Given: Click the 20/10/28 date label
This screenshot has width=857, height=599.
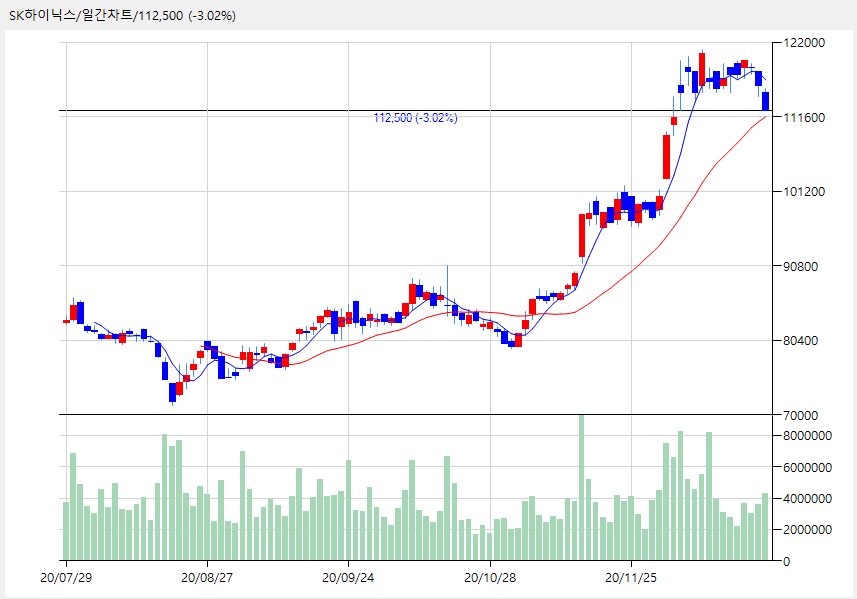Looking at the screenshot, I should 490,578.
